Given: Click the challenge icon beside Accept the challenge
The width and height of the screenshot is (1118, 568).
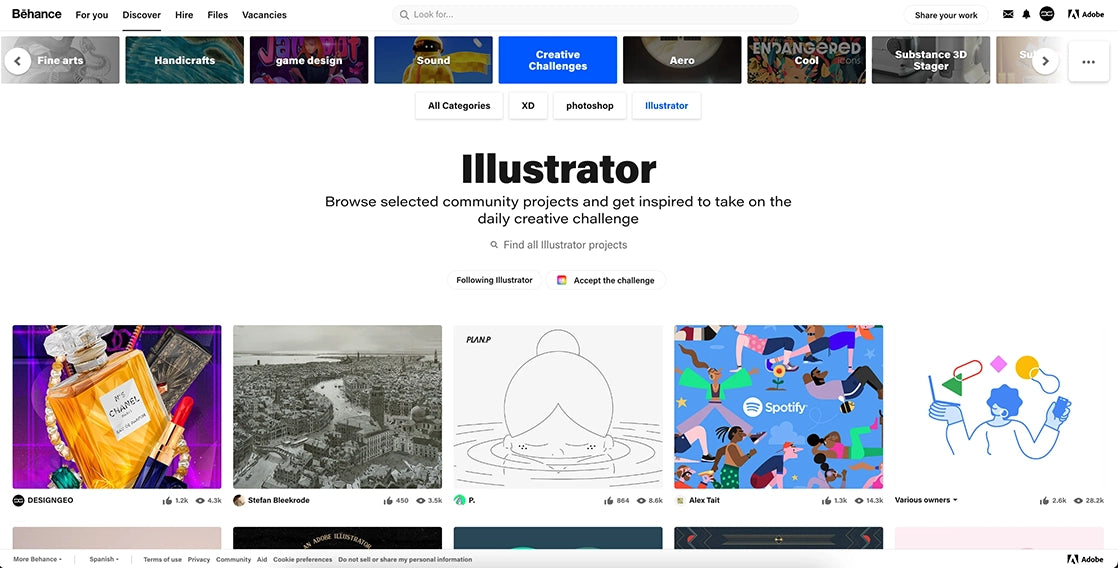Looking at the screenshot, I should (562, 280).
